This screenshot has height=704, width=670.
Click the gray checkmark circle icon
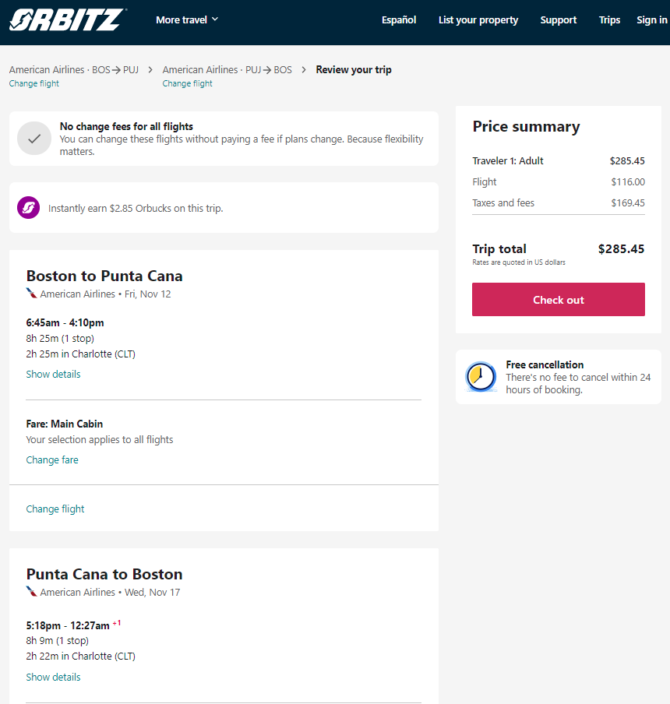tap(34, 138)
